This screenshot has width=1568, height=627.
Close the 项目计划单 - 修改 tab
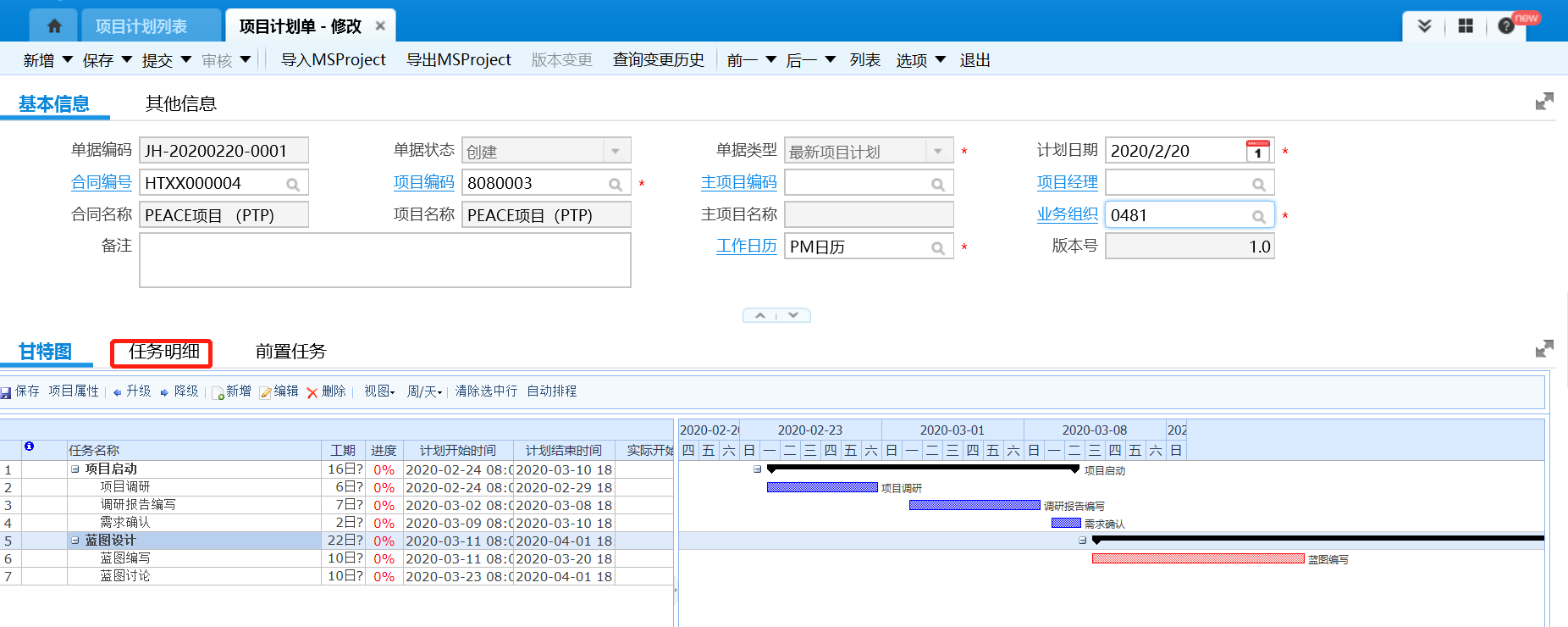pyautogui.click(x=380, y=26)
